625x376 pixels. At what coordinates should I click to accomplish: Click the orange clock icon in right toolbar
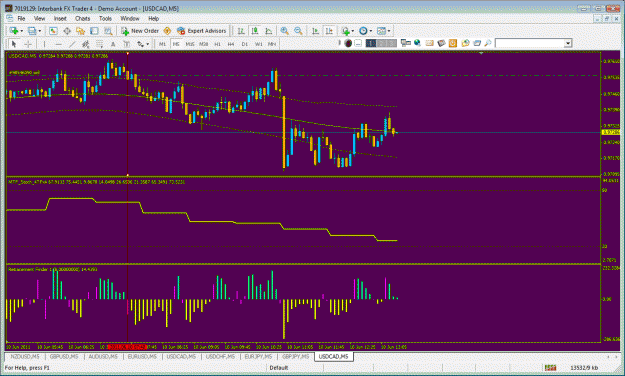point(453,43)
